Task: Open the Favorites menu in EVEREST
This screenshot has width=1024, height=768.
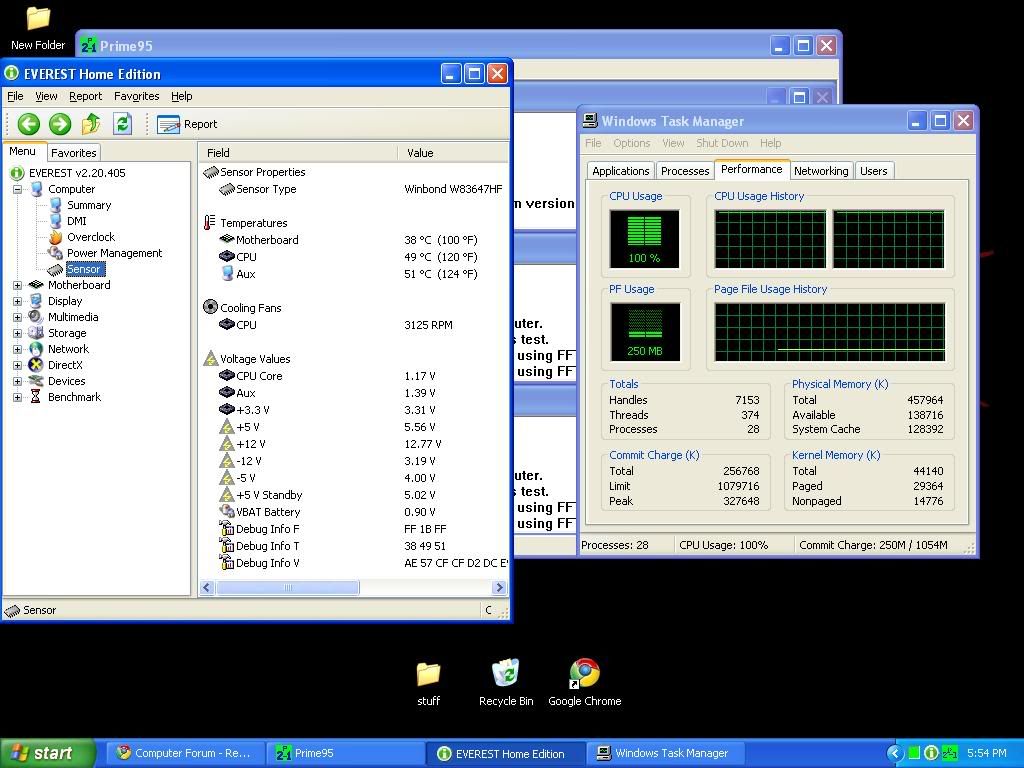Action: pyautogui.click(x=136, y=96)
